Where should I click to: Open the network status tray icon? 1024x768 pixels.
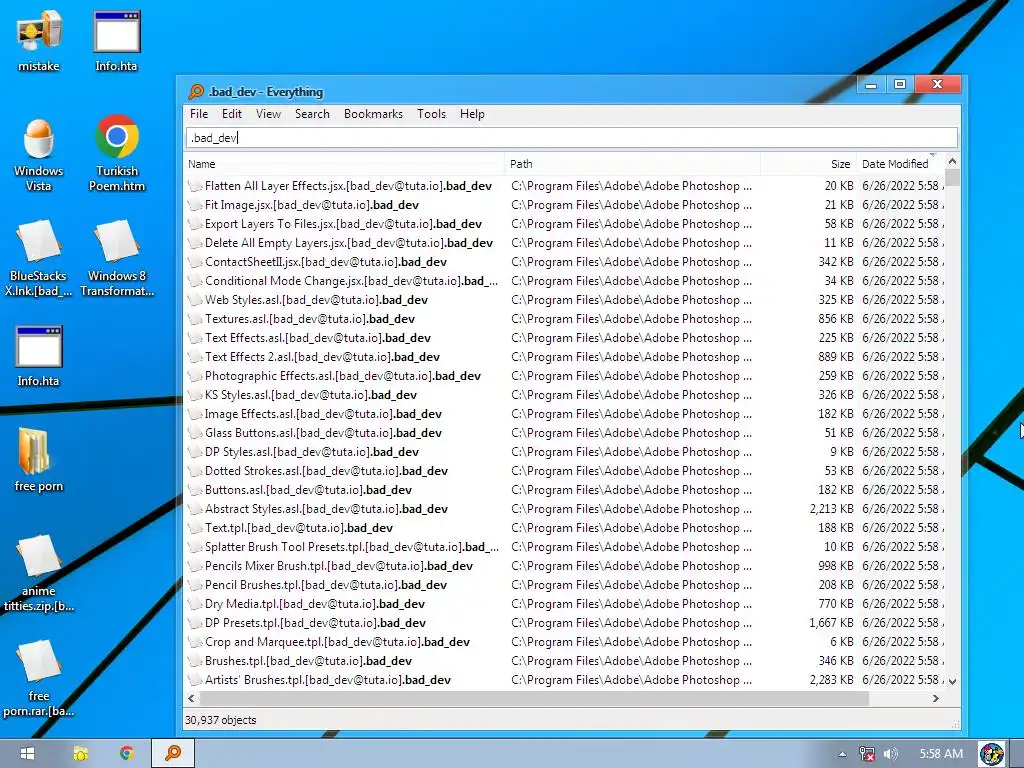click(867, 754)
